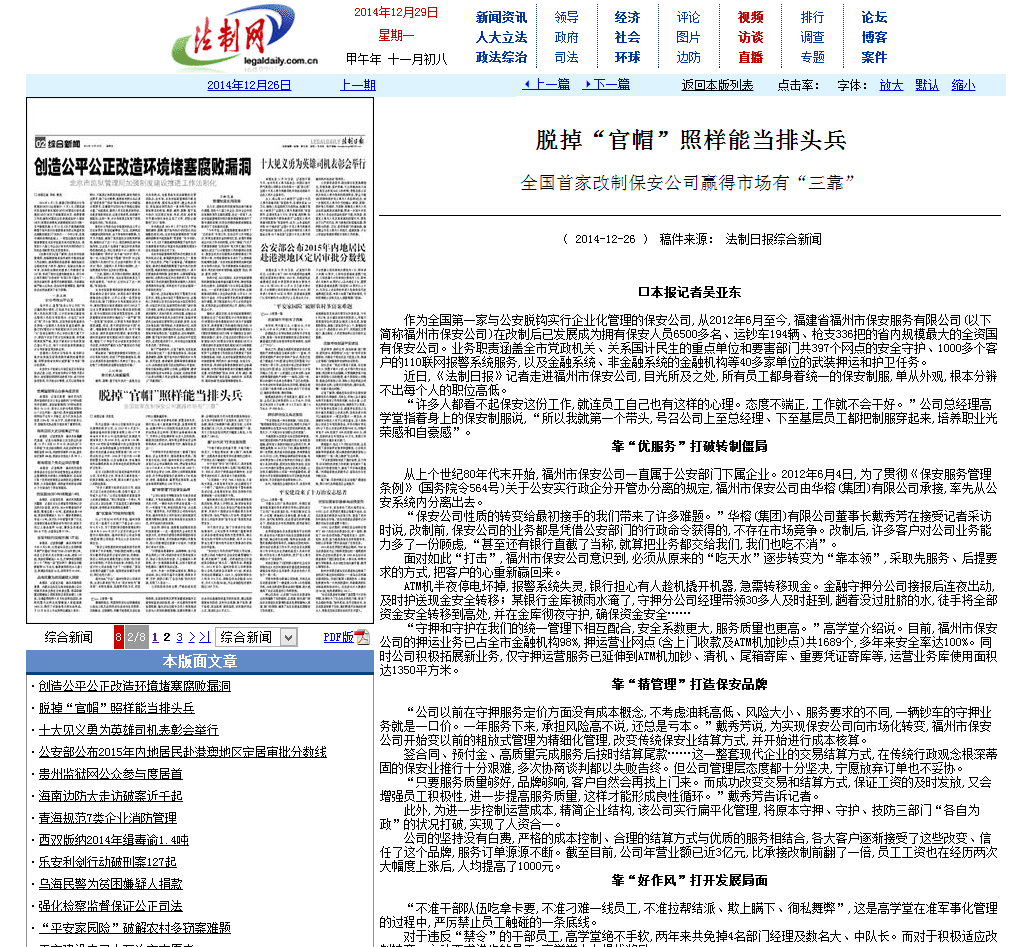Viewport: 1026px width, 947px height.
Task: Open article 脱掉“官帽”照样能当排头兵 in list
Action: tap(116, 708)
